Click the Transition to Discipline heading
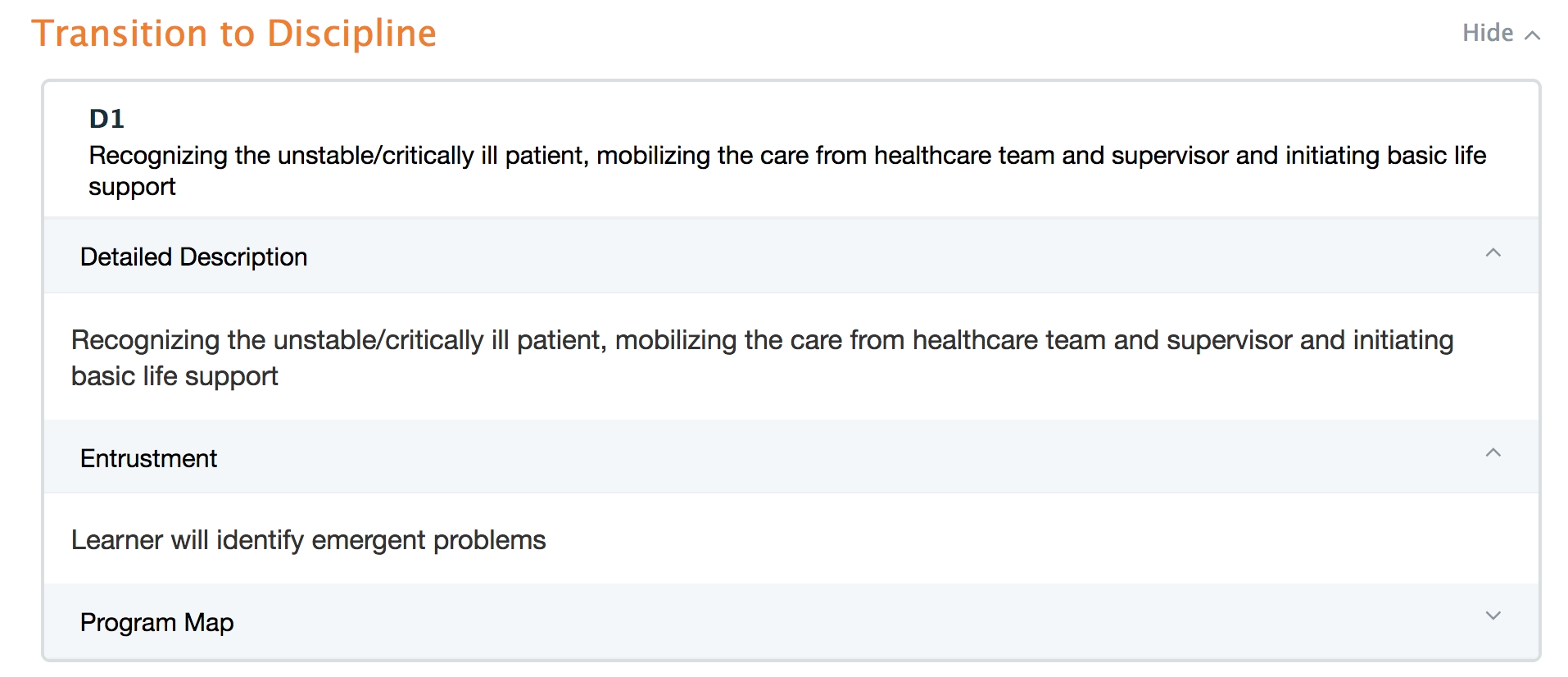The height and width of the screenshot is (677, 1568). 233,34
